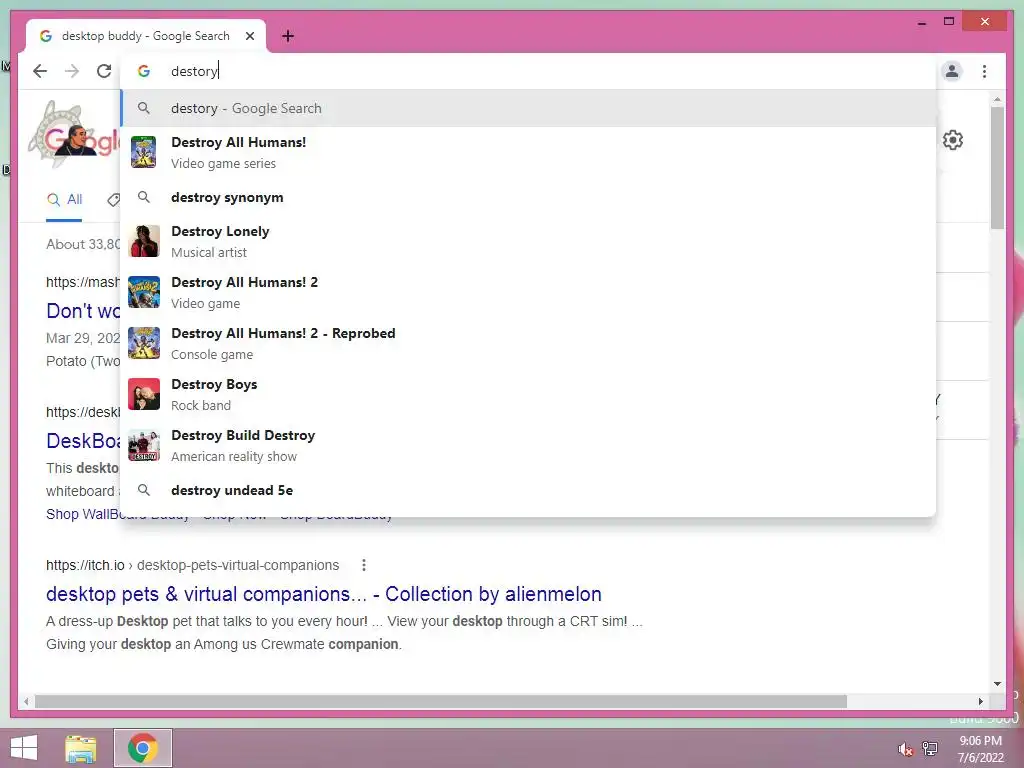This screenshot has width=1024, height=768.
Task: Choose 'Destroy Lonely' Musical artist suggestion
Action: pyautogui.click(x=528, y=241)
